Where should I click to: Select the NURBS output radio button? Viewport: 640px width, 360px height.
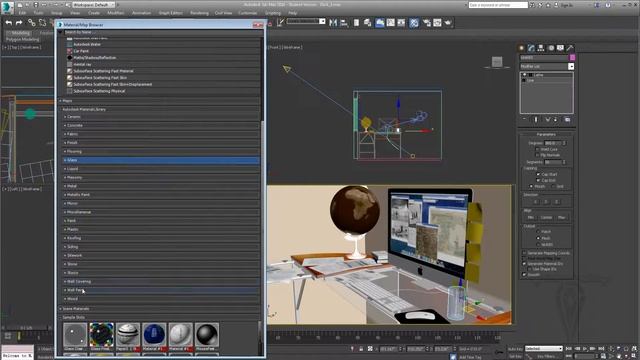[538, 244]
